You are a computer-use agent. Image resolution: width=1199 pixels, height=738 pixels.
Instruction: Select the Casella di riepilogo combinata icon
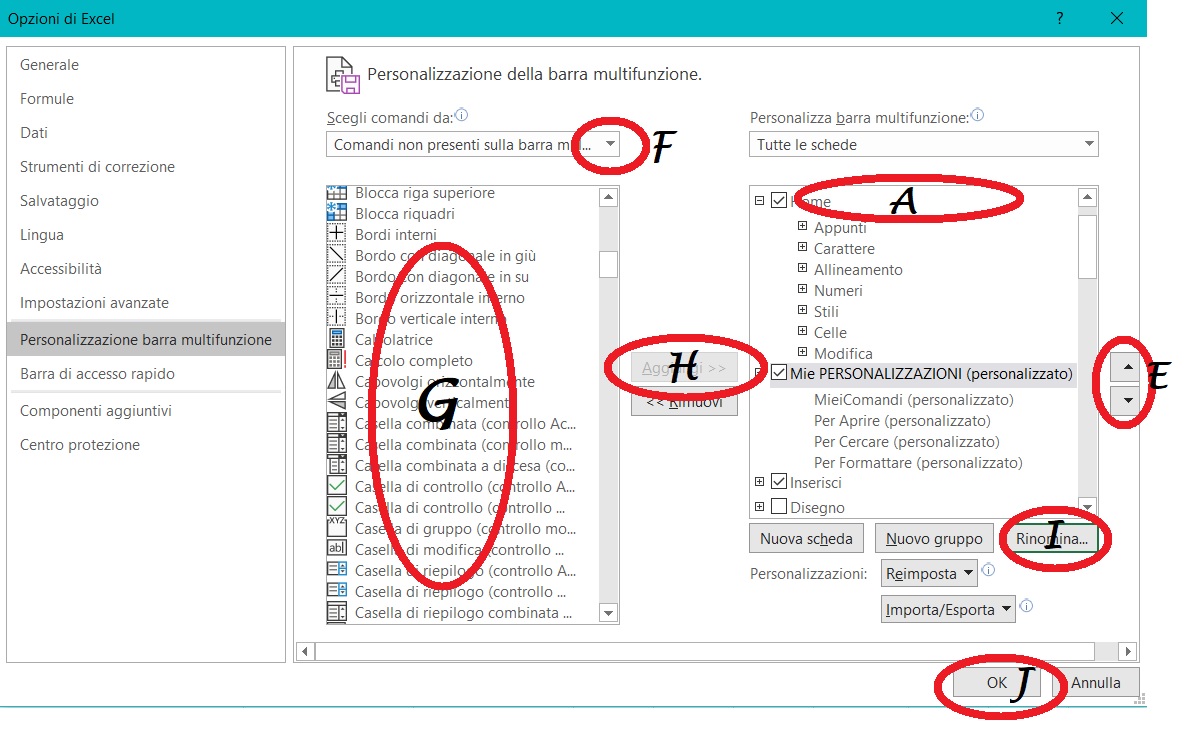(336, 612)
